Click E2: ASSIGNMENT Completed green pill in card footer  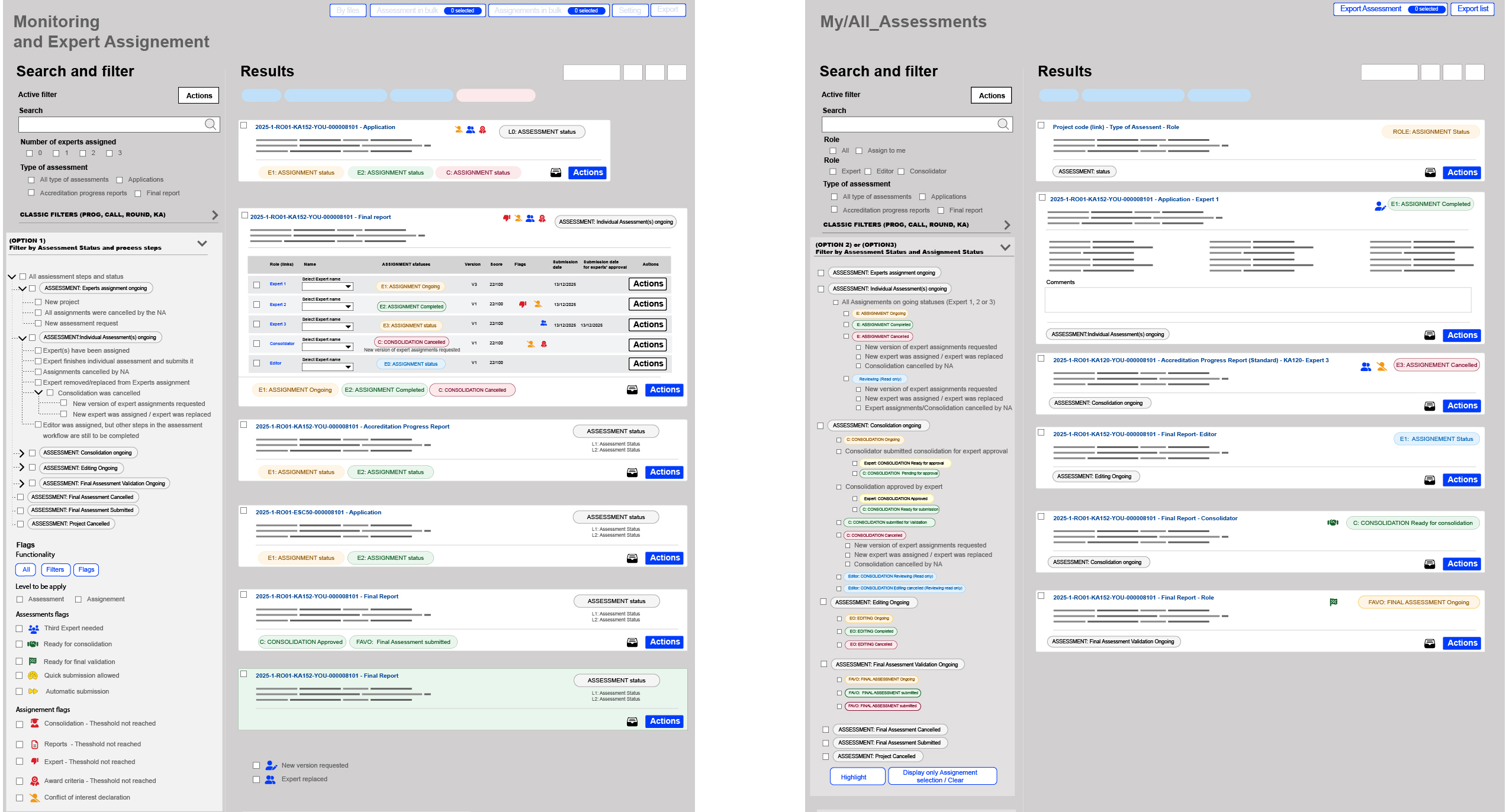tap(385, 390)
